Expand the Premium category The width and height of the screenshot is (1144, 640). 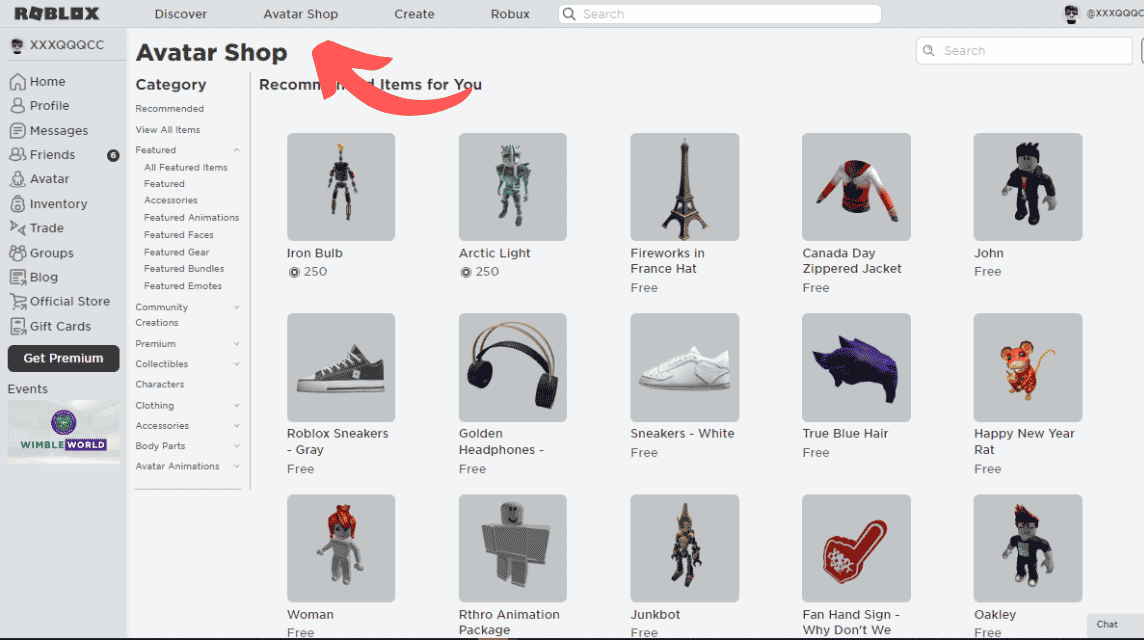click(x=236, y=344)
